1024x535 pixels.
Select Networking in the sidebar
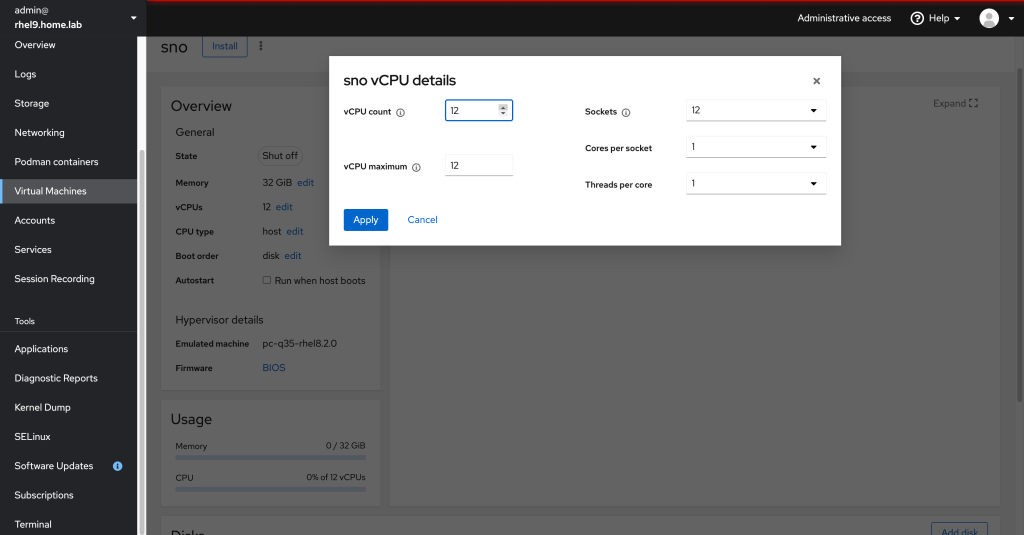coord(39,133)
